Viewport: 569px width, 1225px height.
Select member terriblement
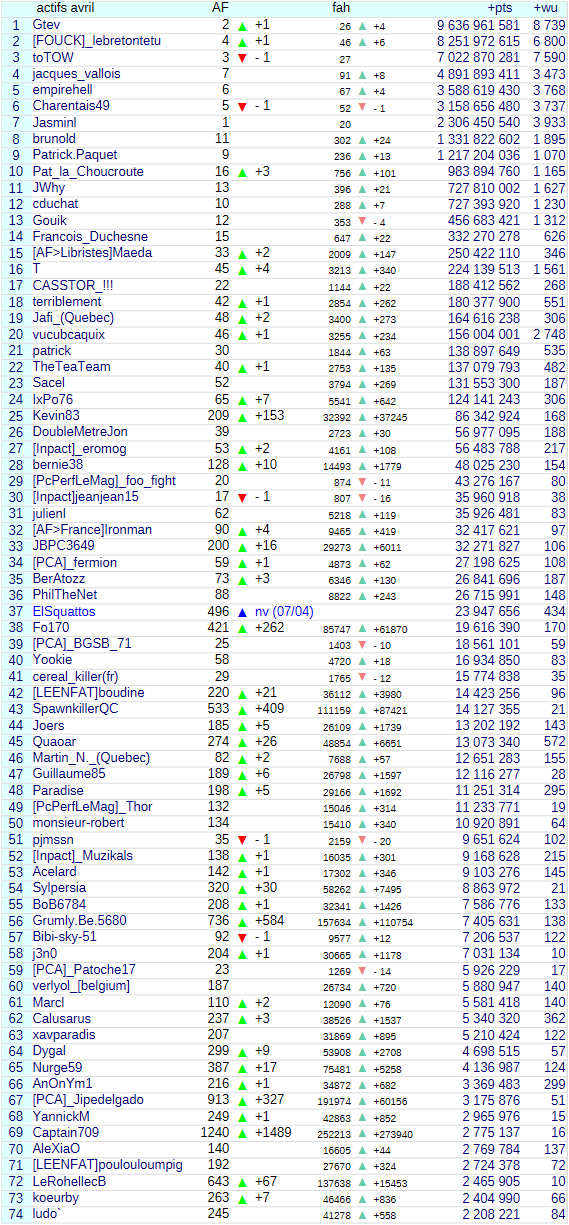click(x=66, y=301)
